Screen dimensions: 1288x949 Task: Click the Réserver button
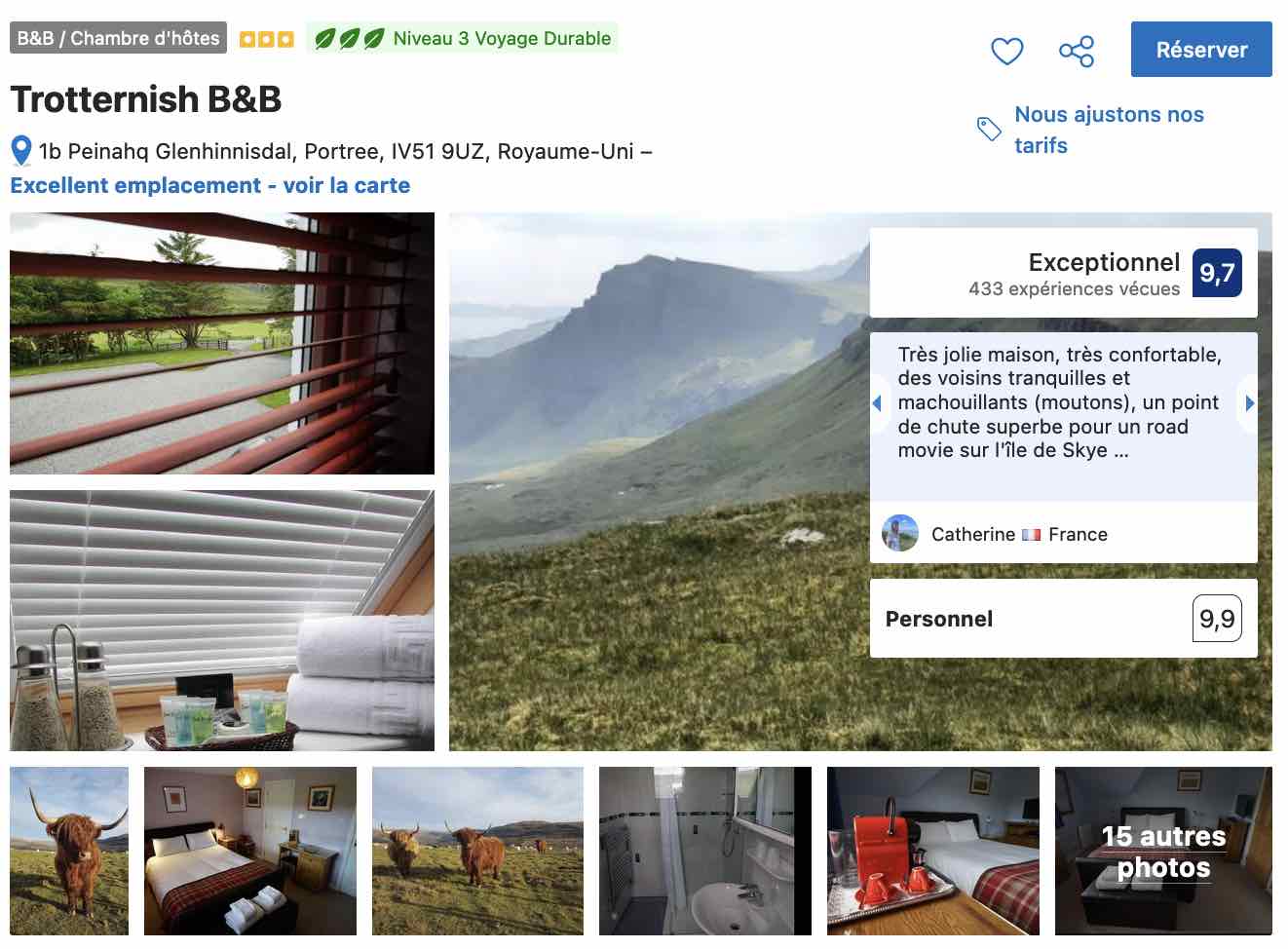tap(1201, 50)
